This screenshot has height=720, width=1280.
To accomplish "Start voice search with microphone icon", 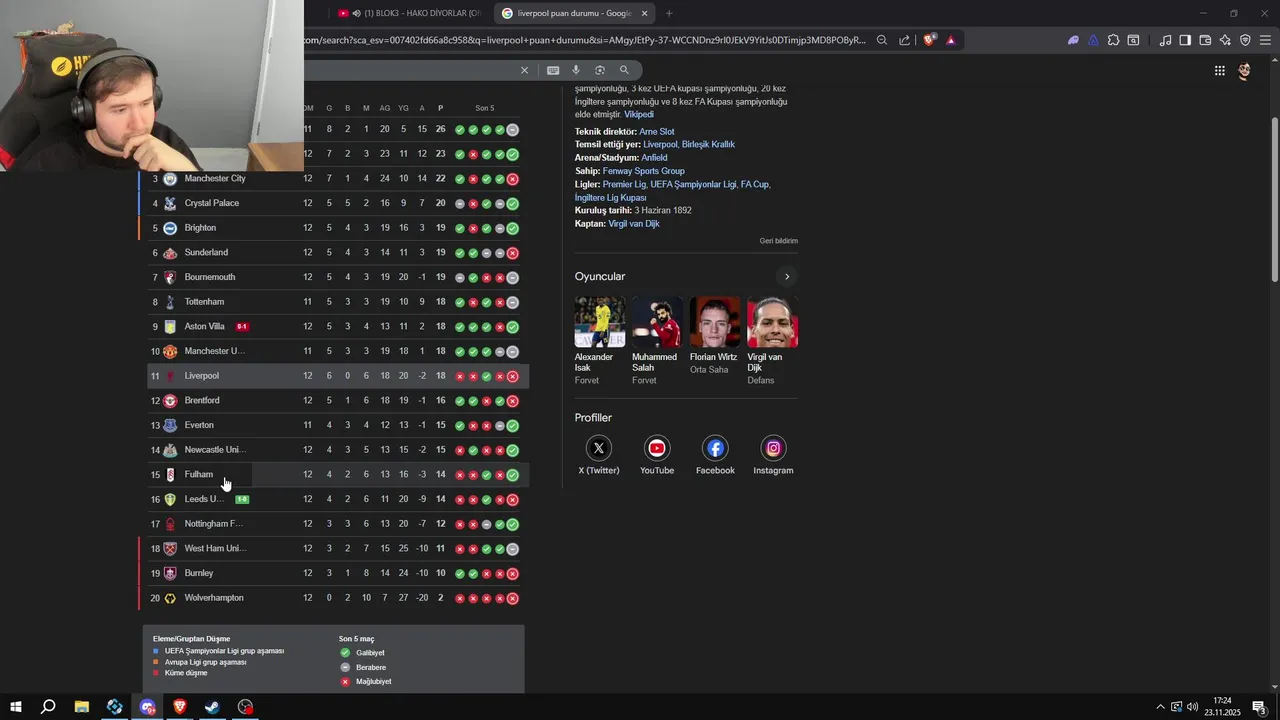I will (x=576, y=70).
